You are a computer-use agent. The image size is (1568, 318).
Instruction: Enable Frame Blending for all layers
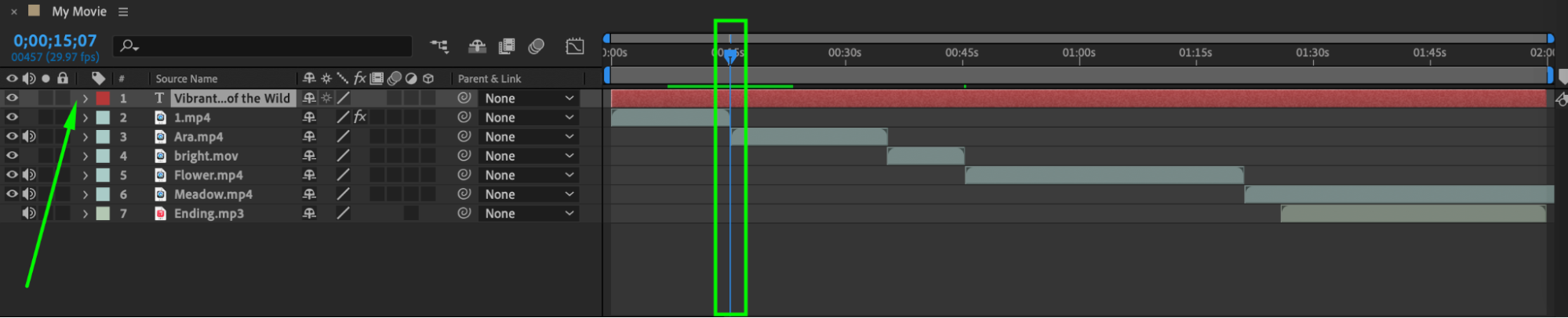507,46
